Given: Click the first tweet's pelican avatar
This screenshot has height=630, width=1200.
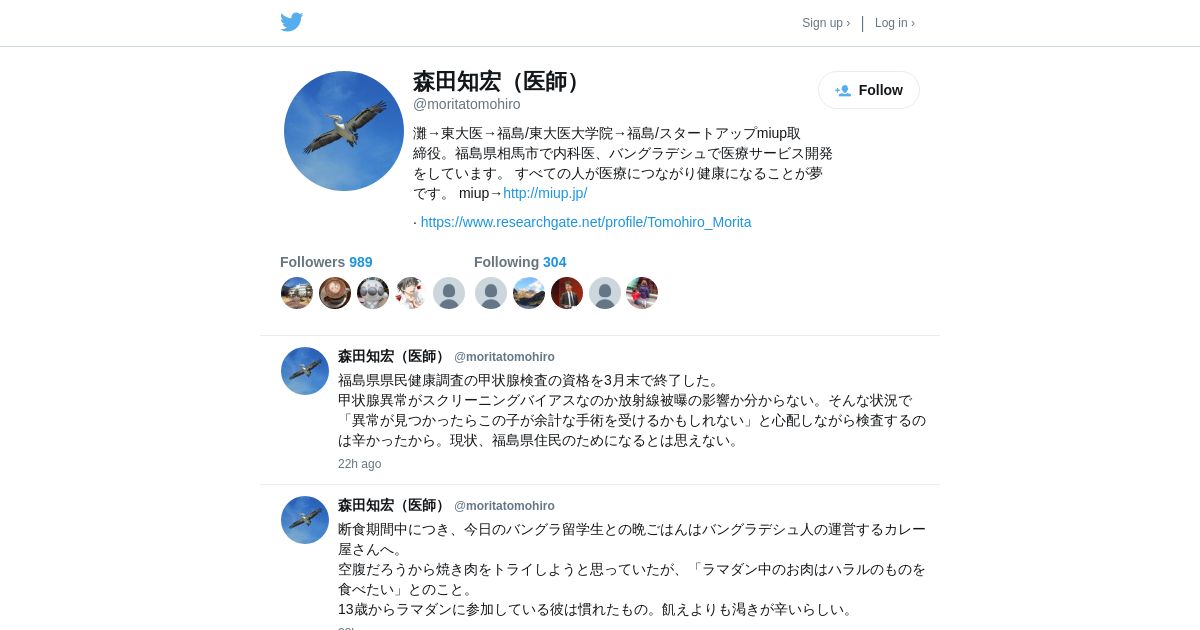Looking at the screenshot, I should [305, 371].
